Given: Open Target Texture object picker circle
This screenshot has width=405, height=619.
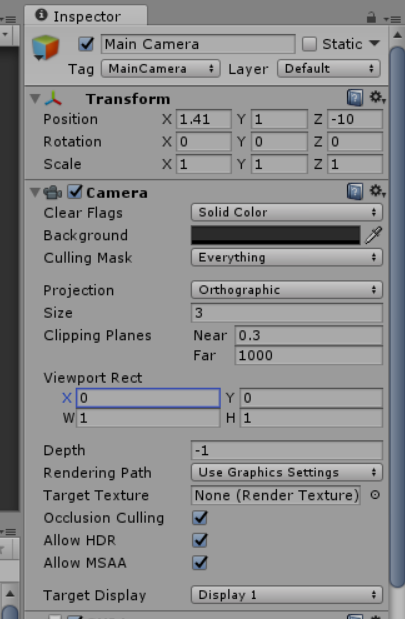Looking at the screenshot, I should click(375, 495).
